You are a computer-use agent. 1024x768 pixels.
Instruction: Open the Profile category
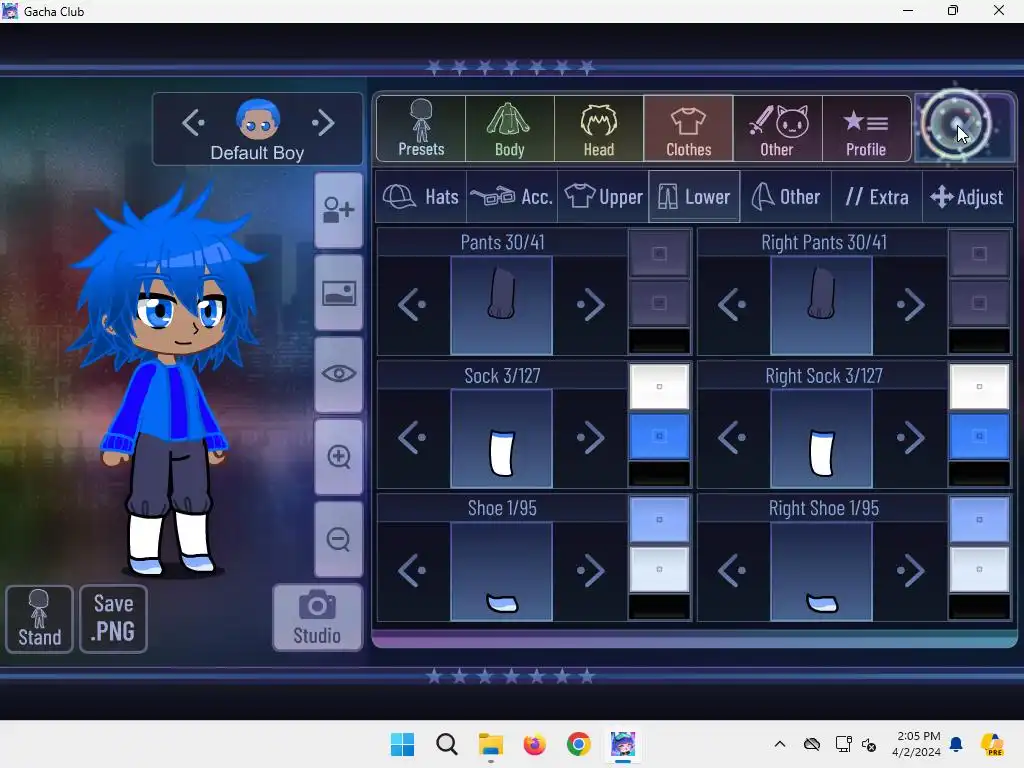(866, 129)
